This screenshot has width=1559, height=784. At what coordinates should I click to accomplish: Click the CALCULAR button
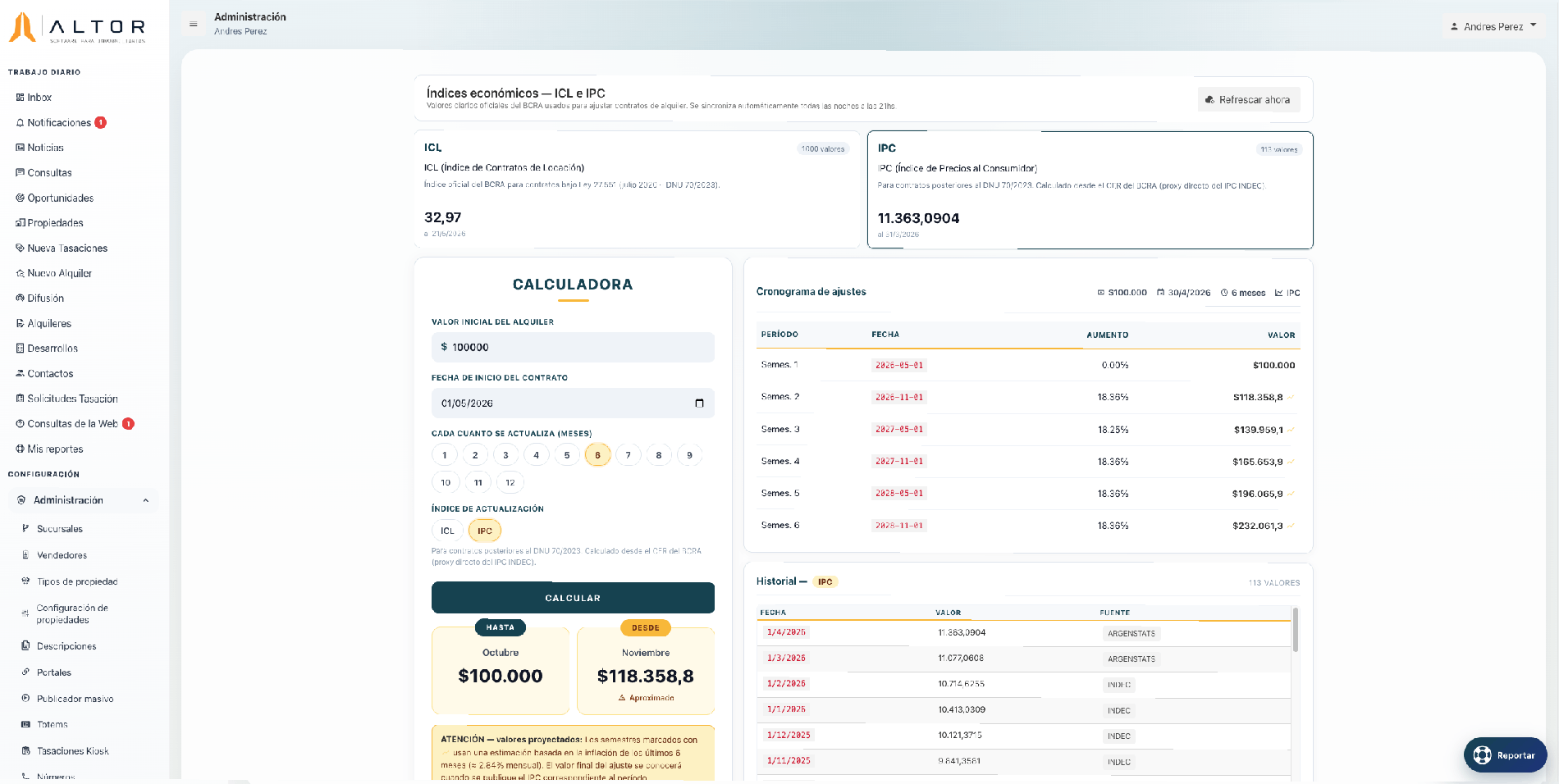[573, 598]
